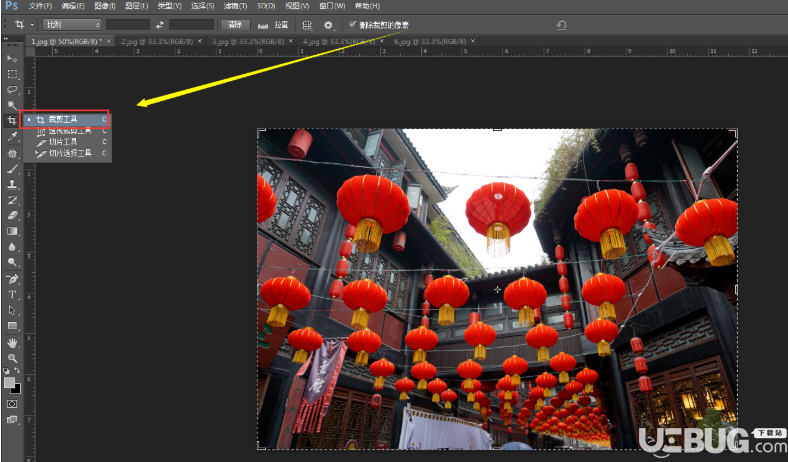Toggle Quick Mask mode
The width and height of the screenshot is (788, 462).
[x=12, y=404]
